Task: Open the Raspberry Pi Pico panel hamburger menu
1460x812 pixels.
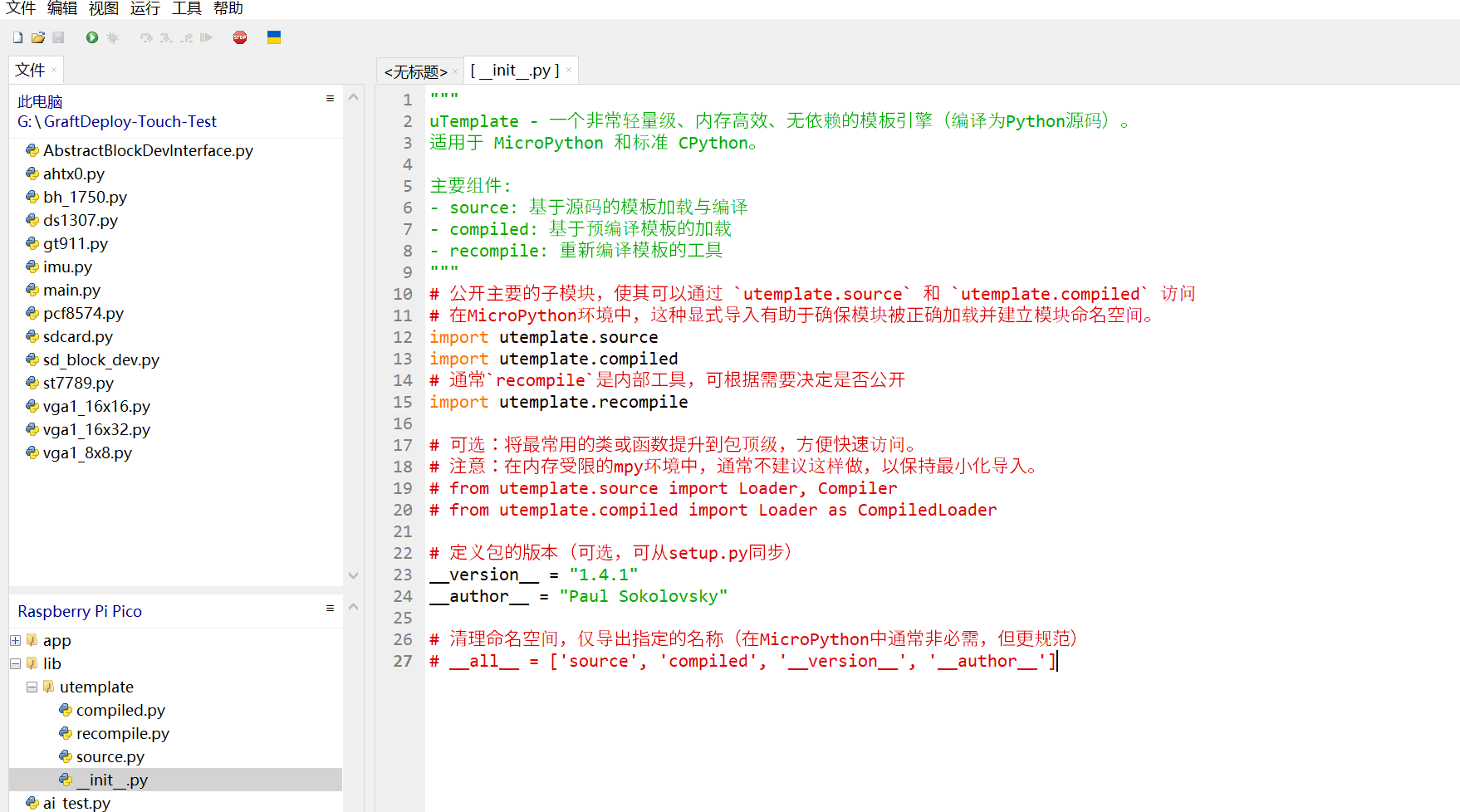Action: tap(330, 609)
